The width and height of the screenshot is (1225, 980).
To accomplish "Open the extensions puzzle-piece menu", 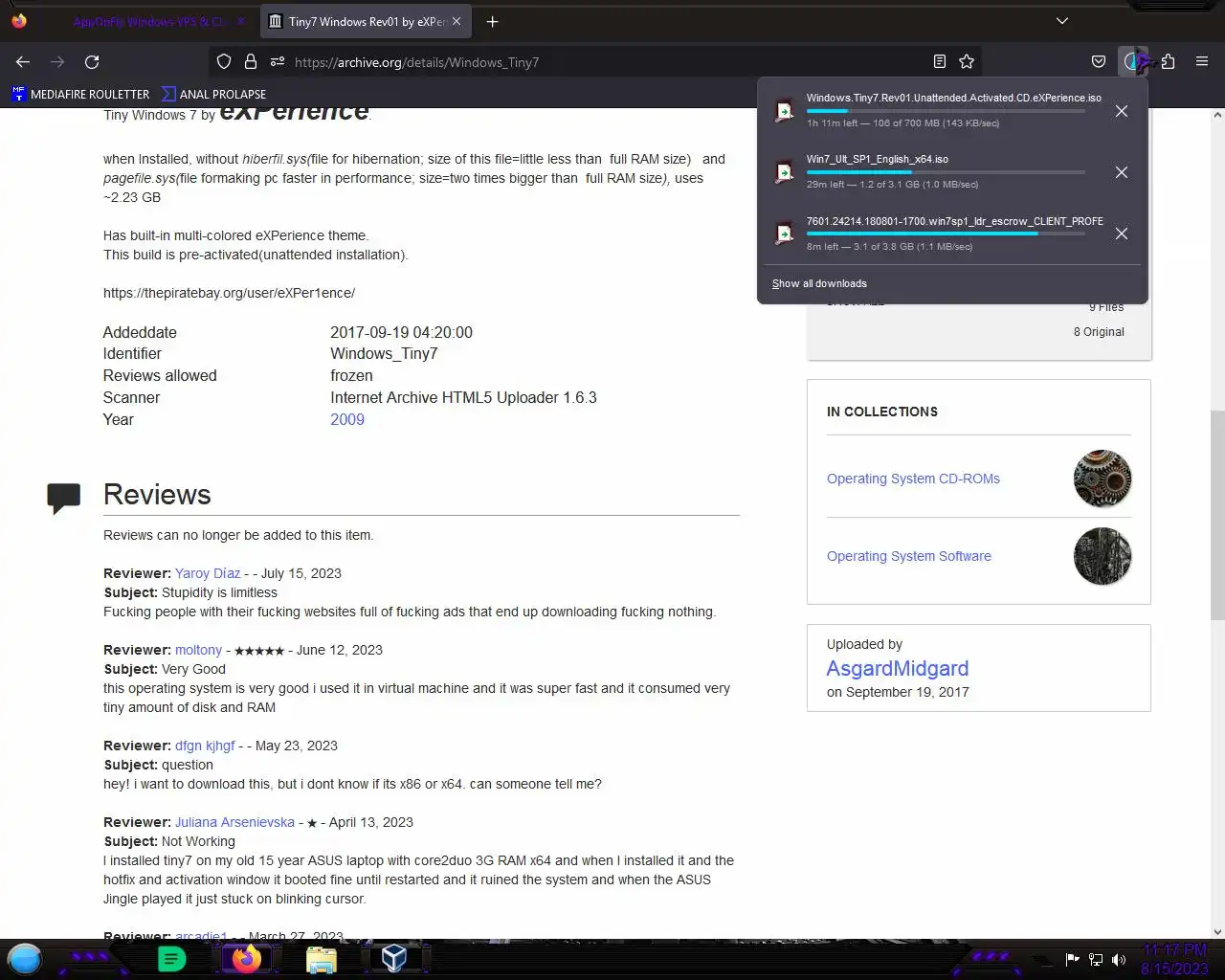I will coord(1169,62).
